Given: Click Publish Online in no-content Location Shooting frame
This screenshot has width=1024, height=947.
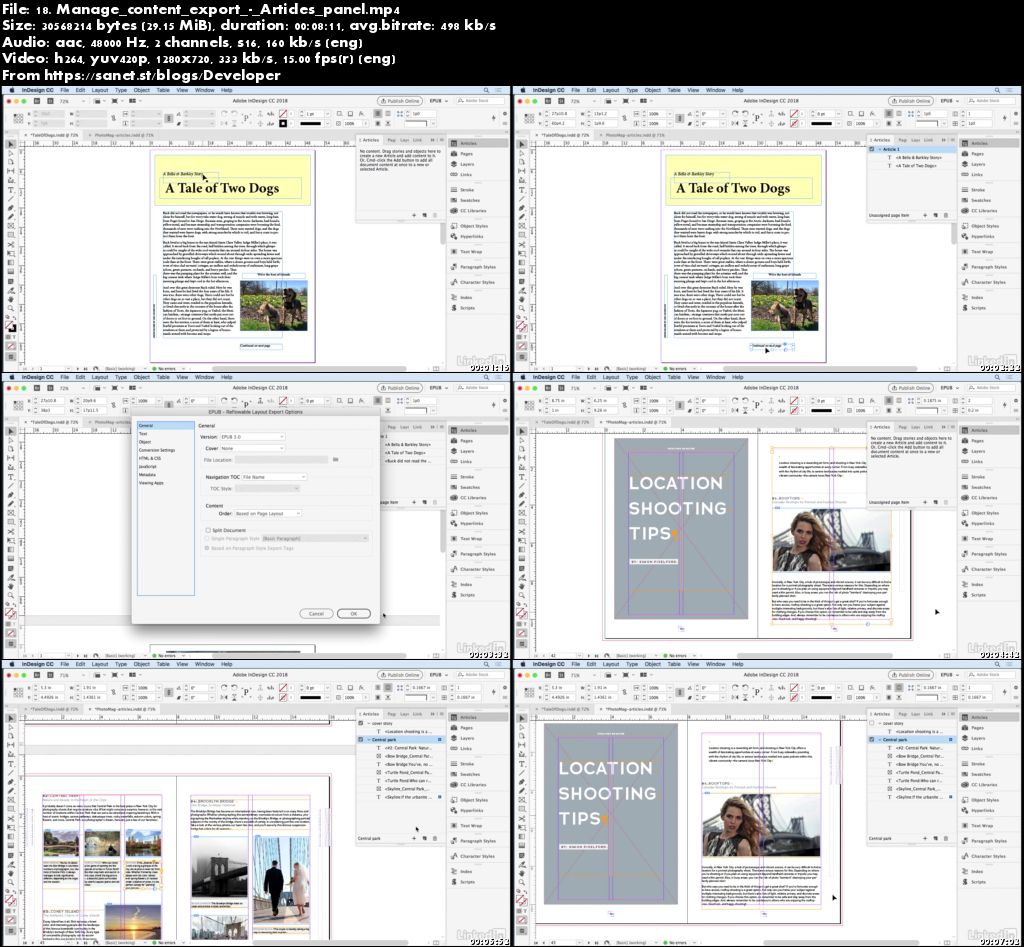Looking at the screenshot, I should click(911, 388).
